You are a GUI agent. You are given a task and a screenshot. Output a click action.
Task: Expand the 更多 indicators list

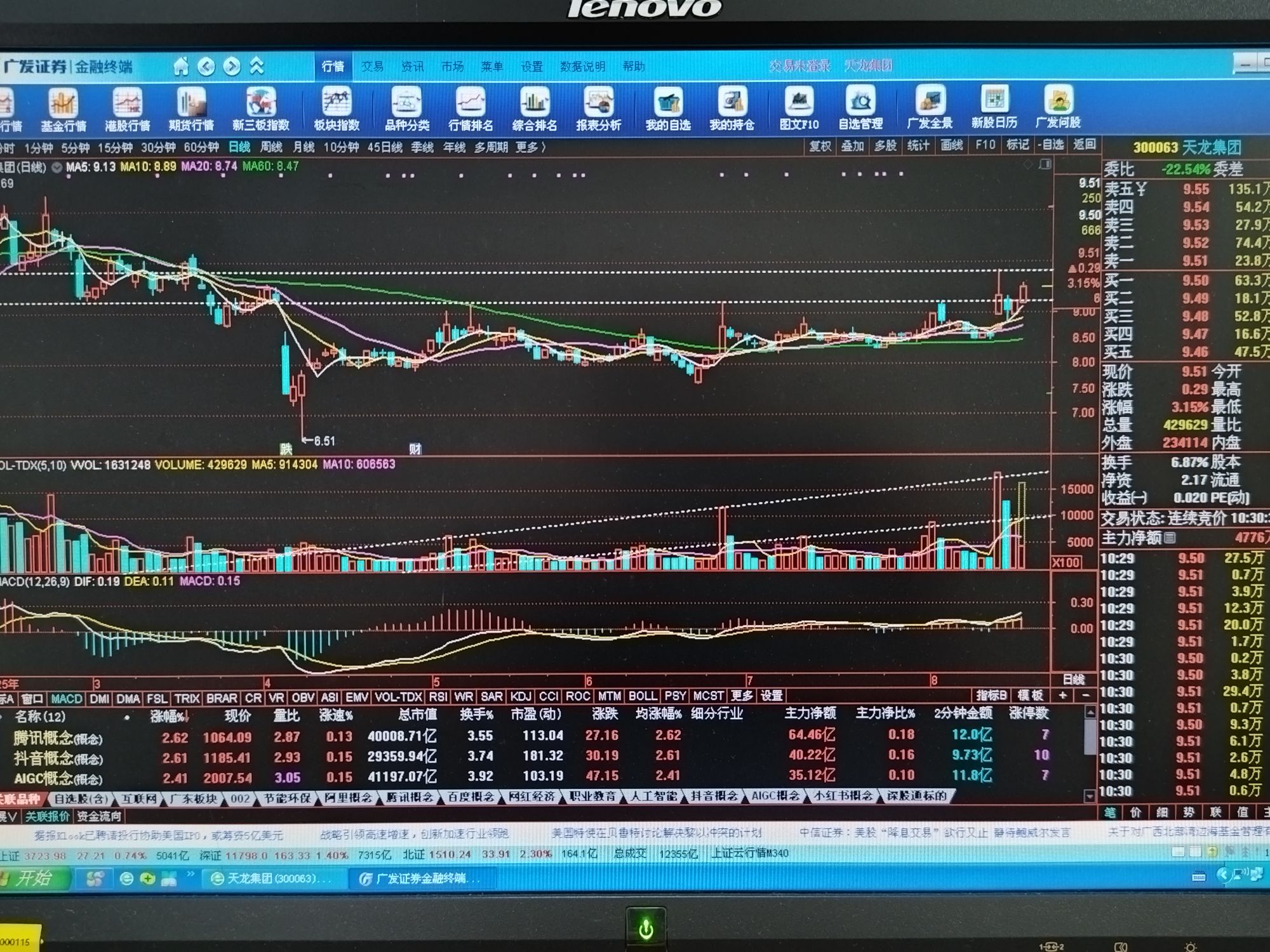click(742, 696)
